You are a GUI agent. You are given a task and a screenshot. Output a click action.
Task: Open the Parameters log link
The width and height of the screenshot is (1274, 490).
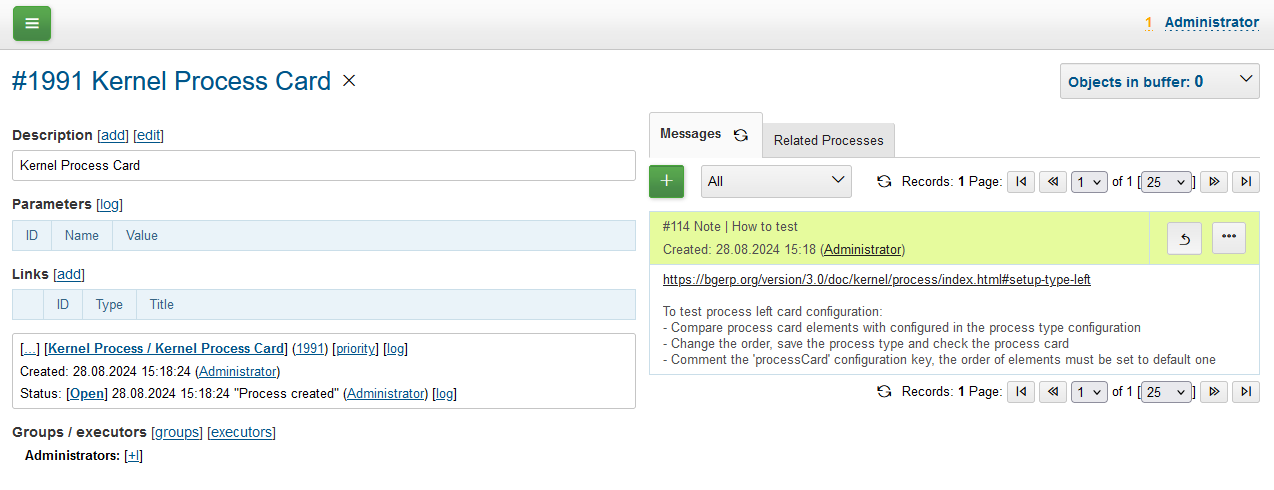tap(109, 204)
